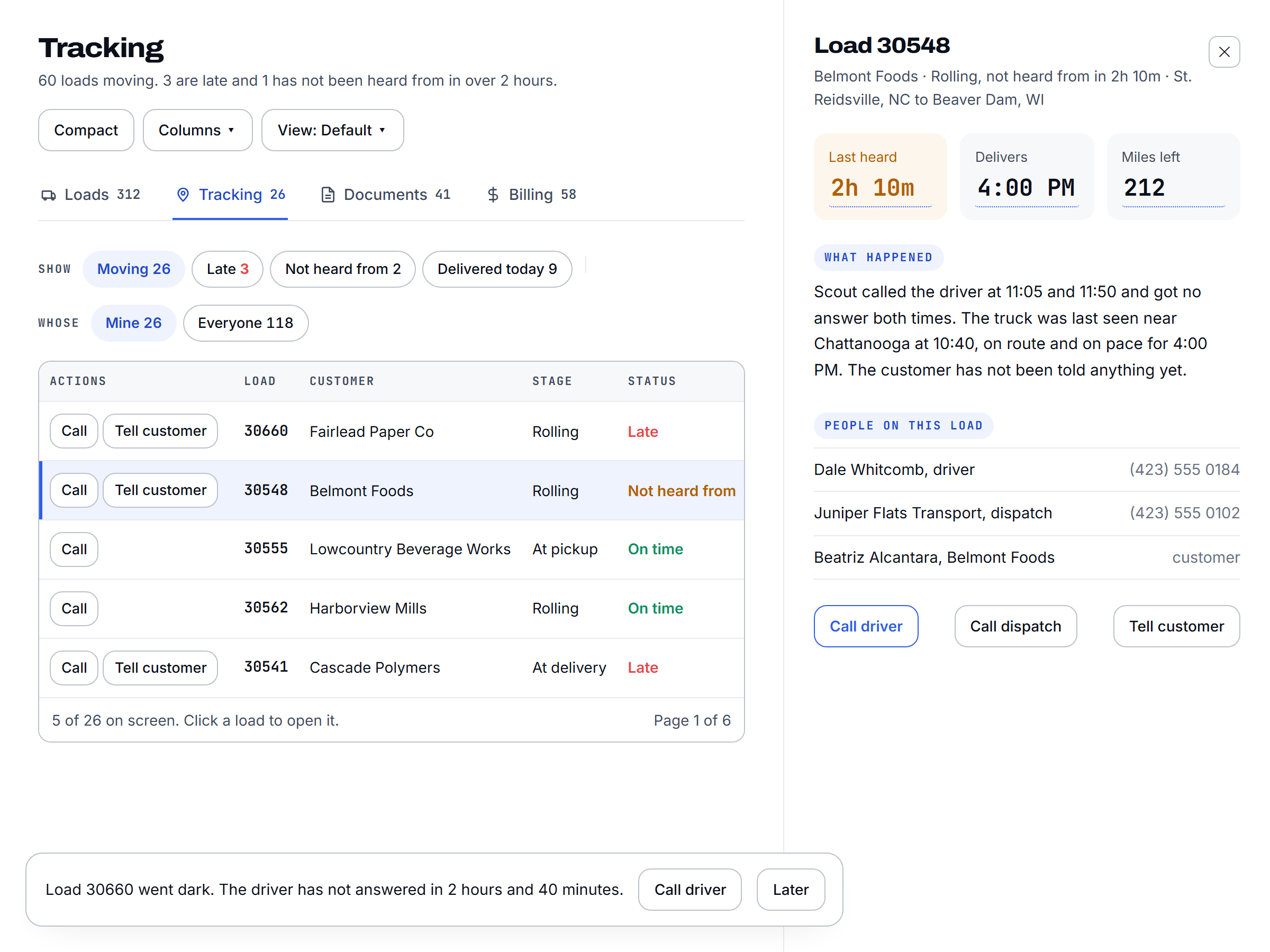The image size is (1270, 952).
Task: Open load 30555
Action: coord(266,548)
